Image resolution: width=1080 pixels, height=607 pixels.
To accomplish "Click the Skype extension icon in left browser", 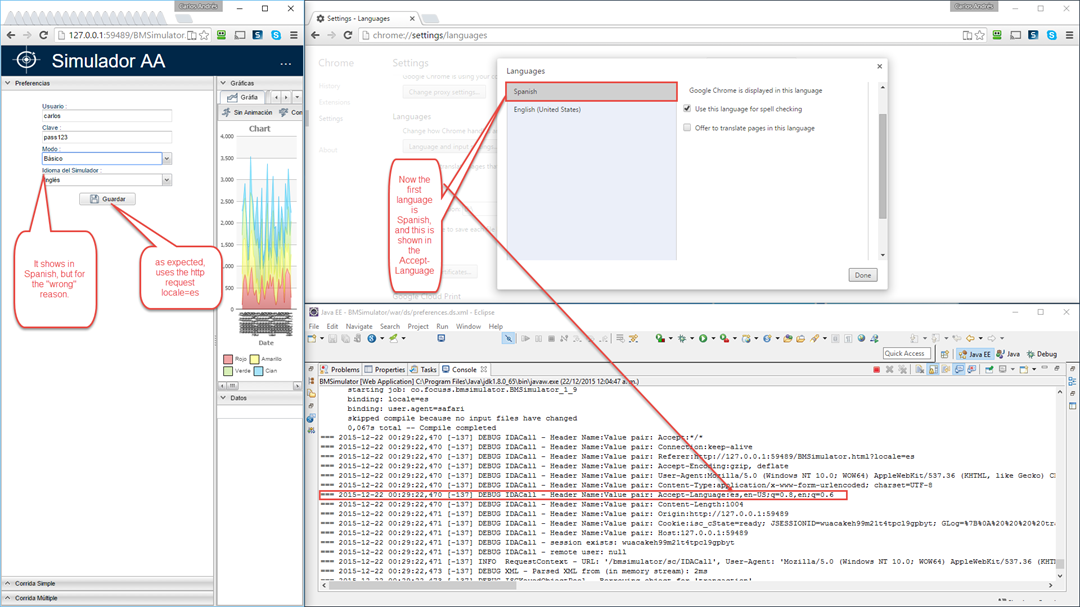I will click(276, 35).
